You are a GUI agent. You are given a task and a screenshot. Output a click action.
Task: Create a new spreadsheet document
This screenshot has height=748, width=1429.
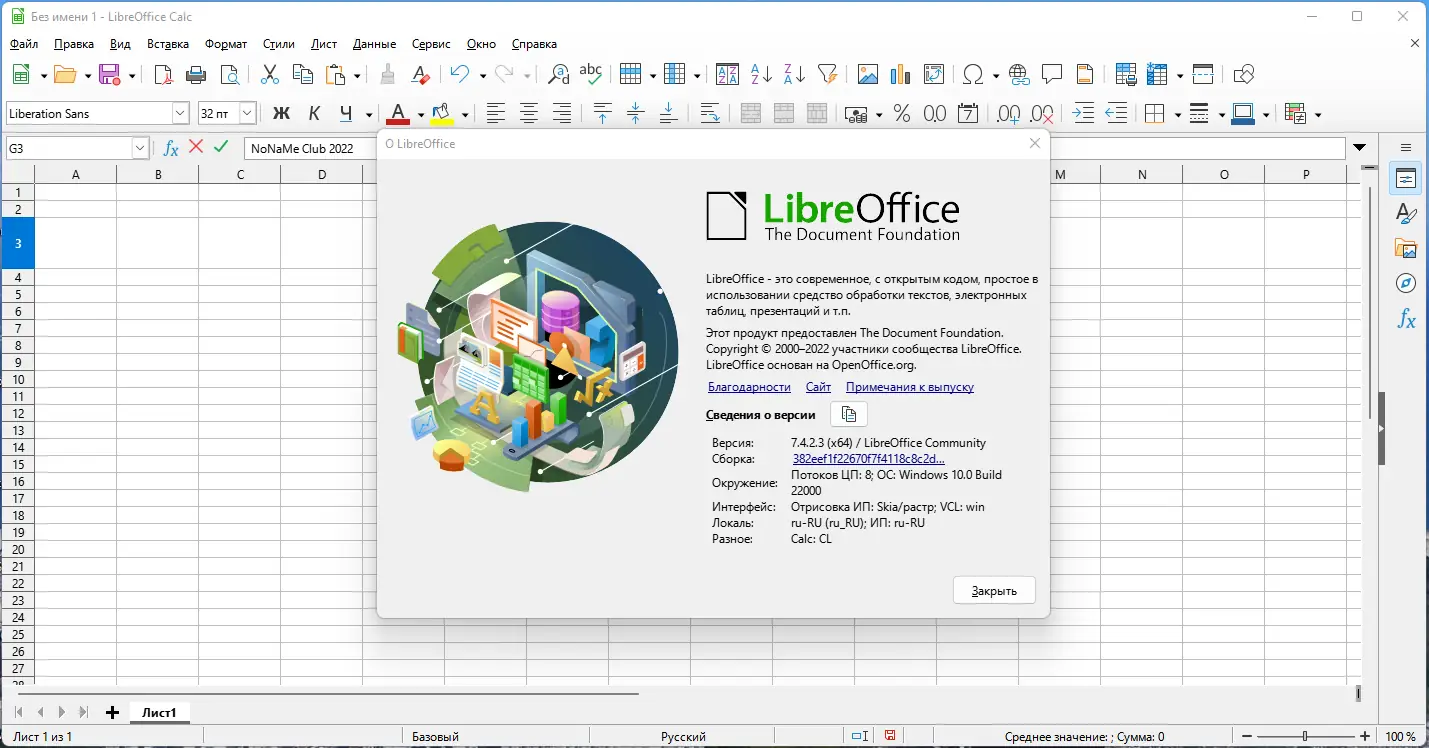21,74
